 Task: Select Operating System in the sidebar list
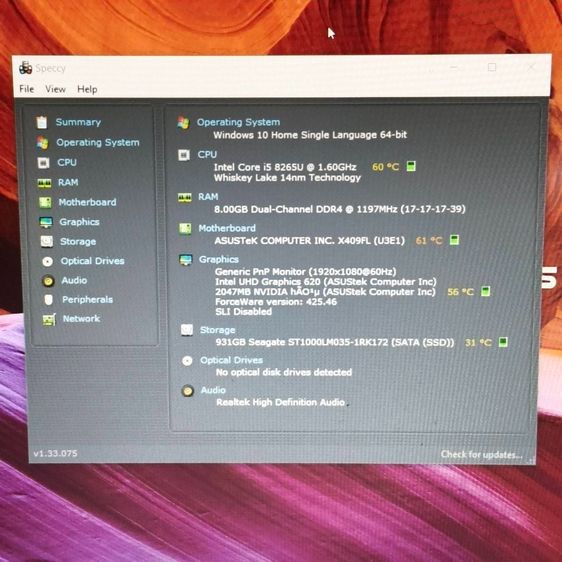coord(98,142)
